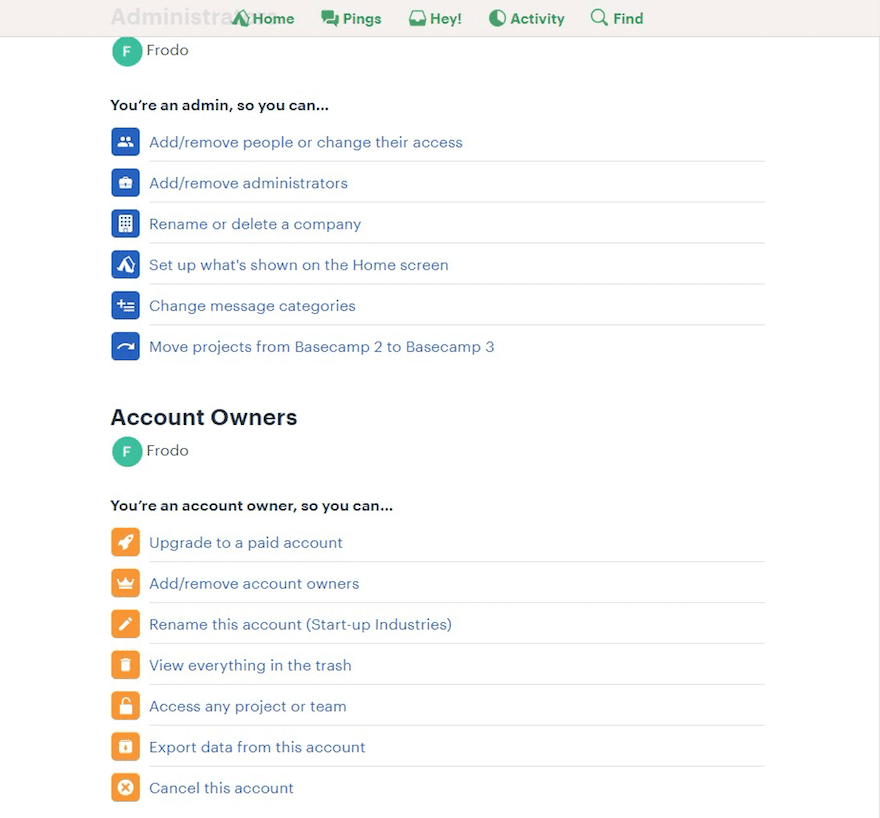The image size is (880, 818).
Task: Select the Cancel this account link
Action: [x=221, y=789]
